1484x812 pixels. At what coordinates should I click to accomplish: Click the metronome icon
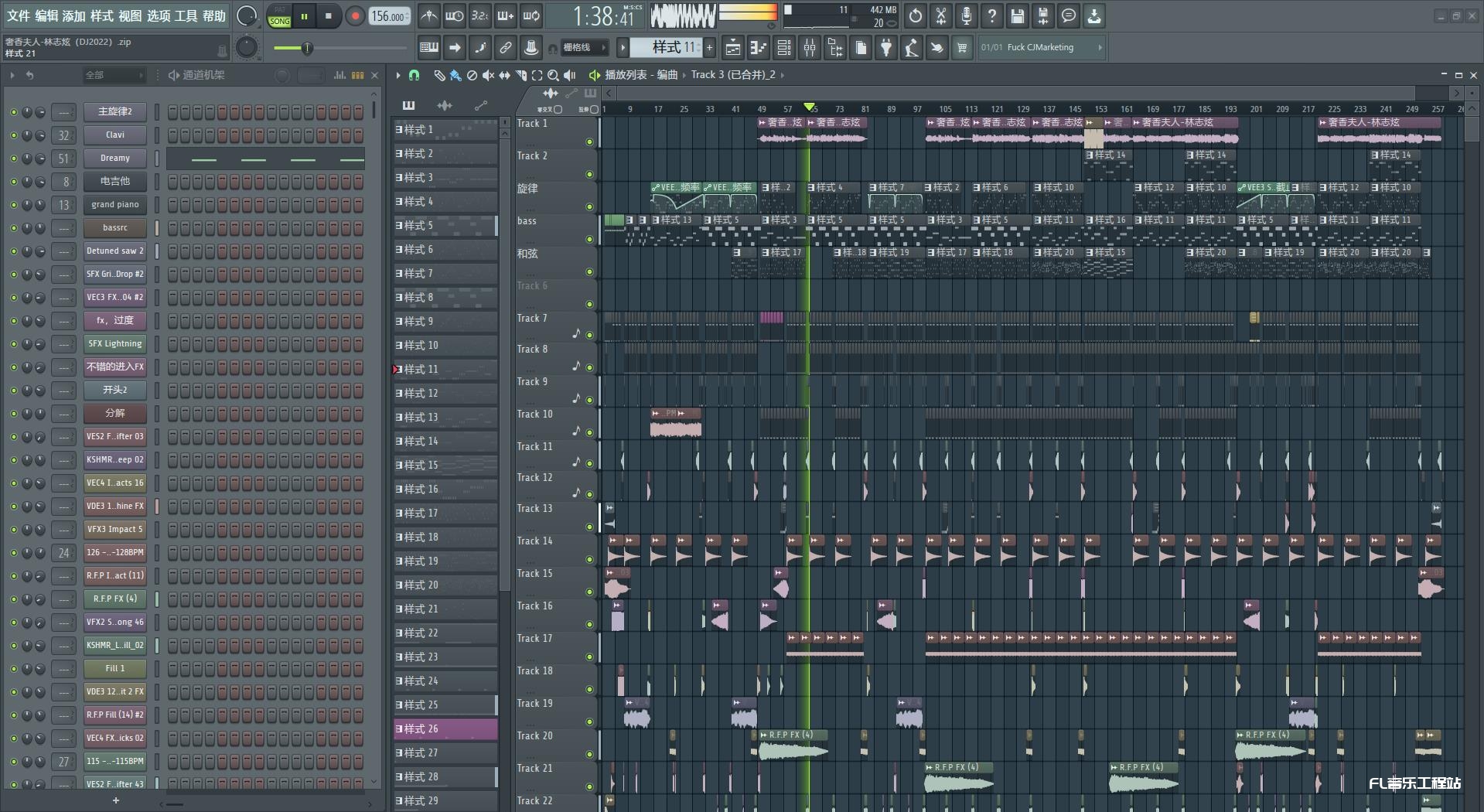pyautogui.click(x=429, y=15)
